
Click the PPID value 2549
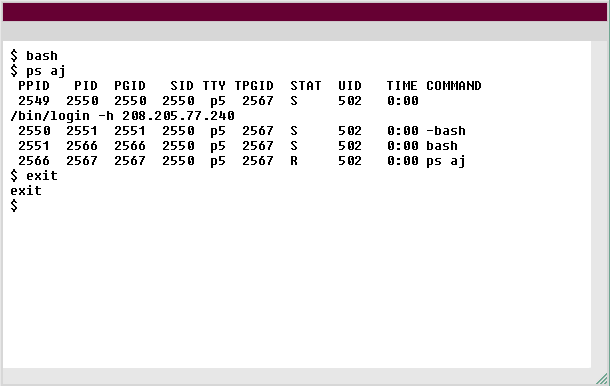(34, 101)
